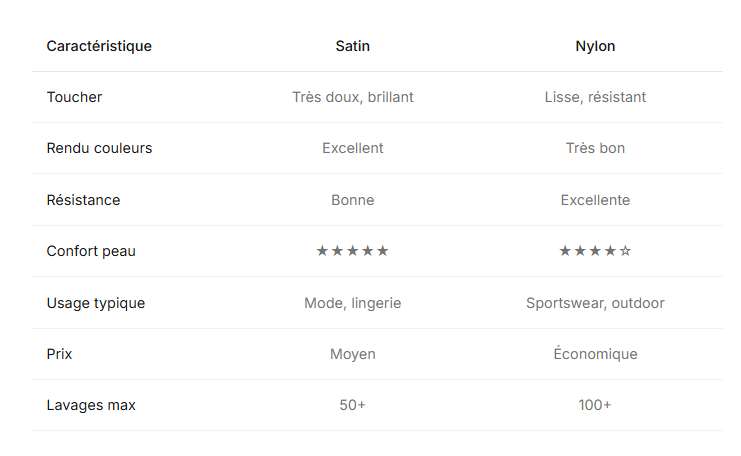Click the Résistance row label
Image resolution: width=741 pixels, height=456 pixels.
click(x=83, y=200)
